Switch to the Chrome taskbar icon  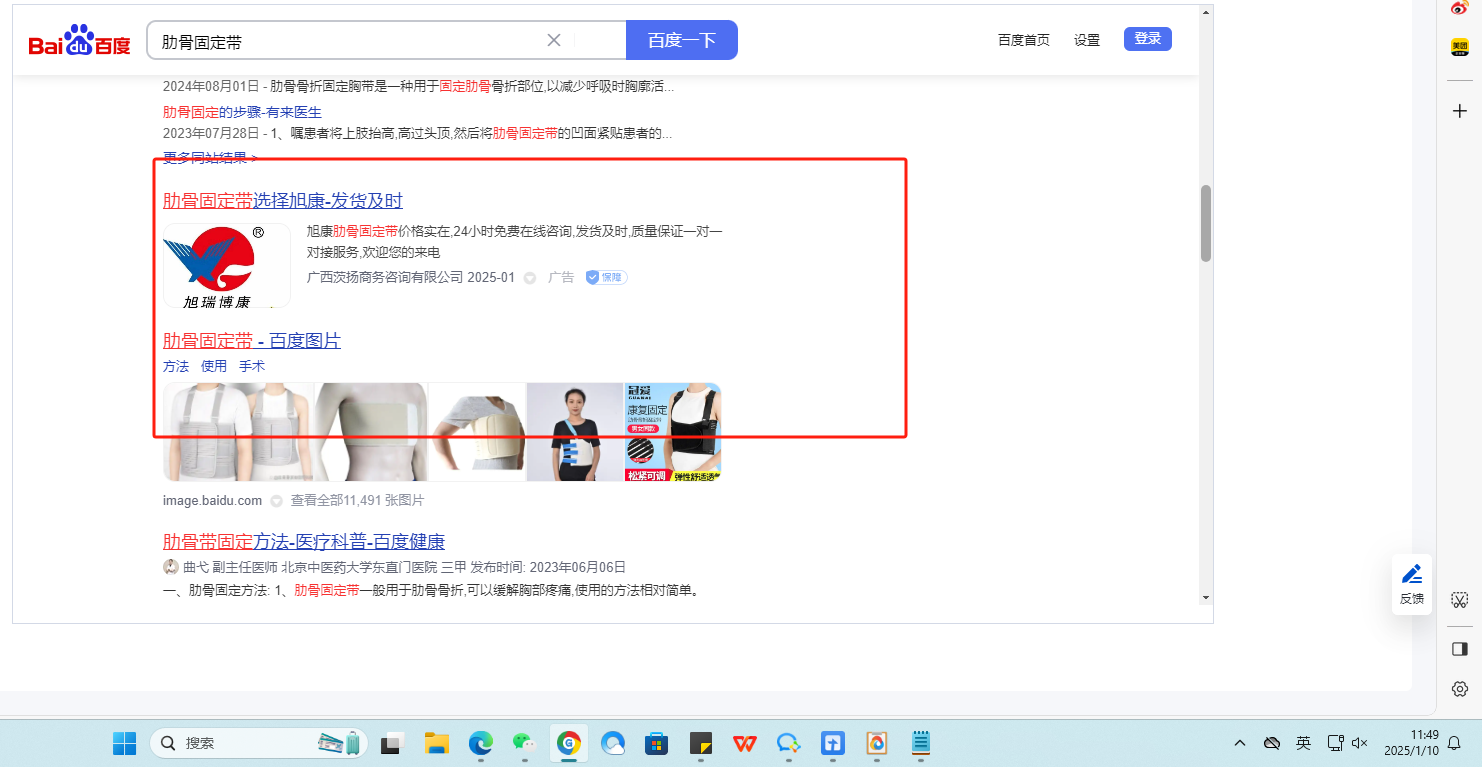[x=569, y=743]
